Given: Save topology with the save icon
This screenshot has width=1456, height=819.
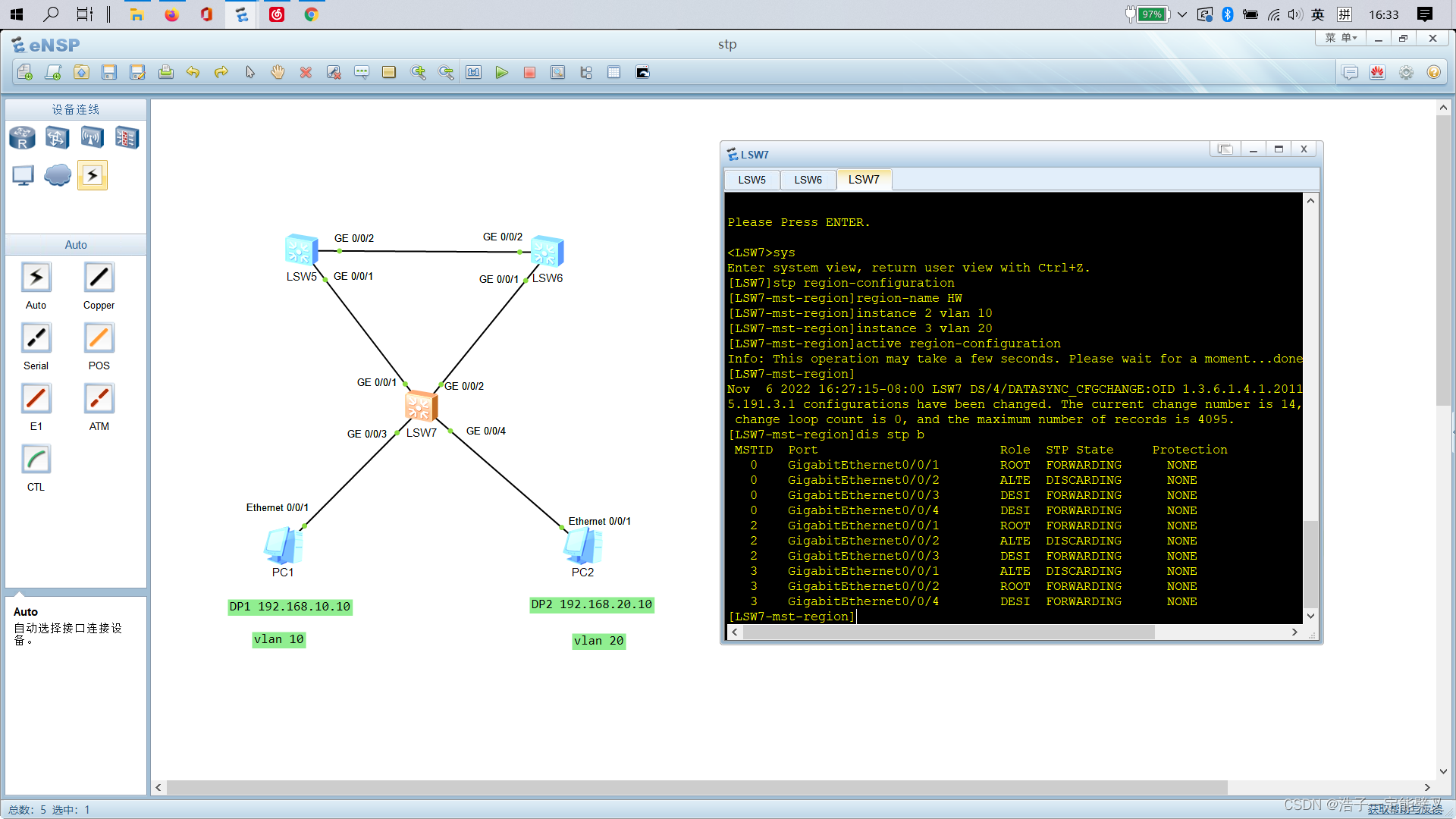Looking at the screenshot, I should point(109,73).
